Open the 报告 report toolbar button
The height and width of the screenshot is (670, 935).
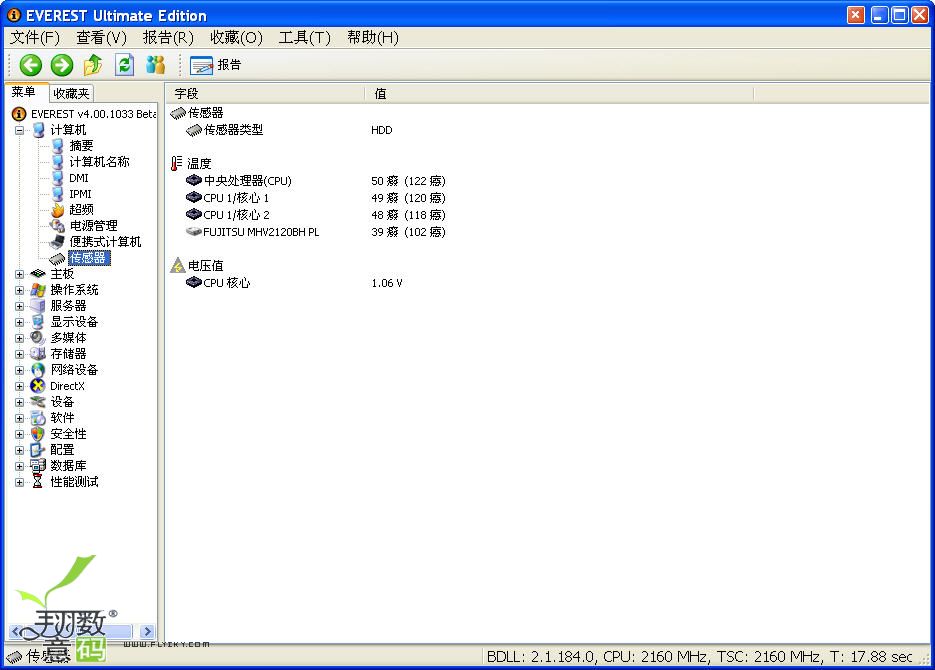click(x=216, y=65)
